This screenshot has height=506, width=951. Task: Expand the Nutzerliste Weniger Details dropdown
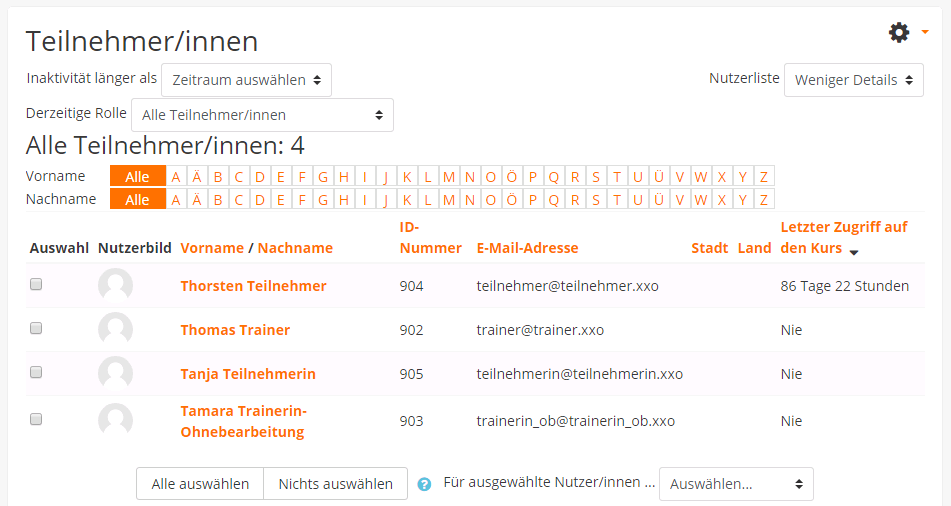853,80
